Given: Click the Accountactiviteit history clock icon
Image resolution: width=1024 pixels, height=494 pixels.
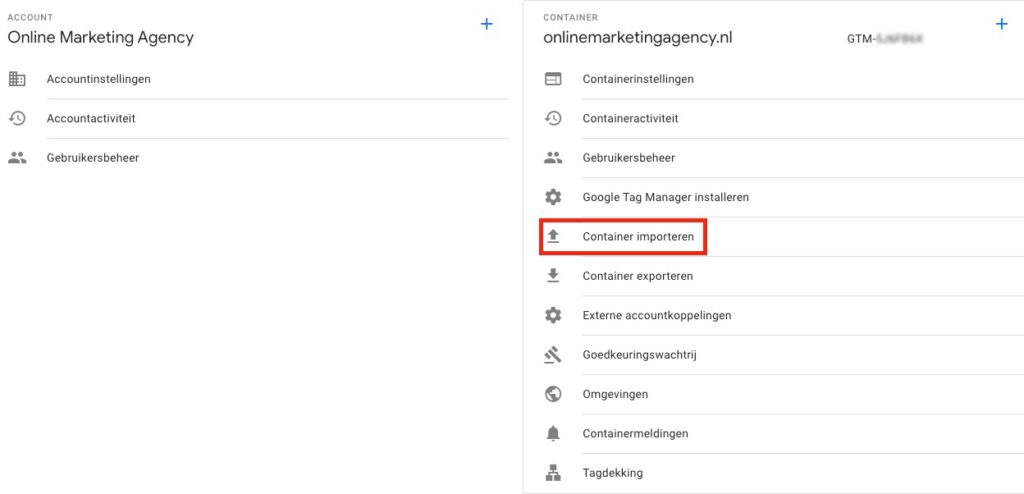Looking at the screenshot, I should coord(17,118).
